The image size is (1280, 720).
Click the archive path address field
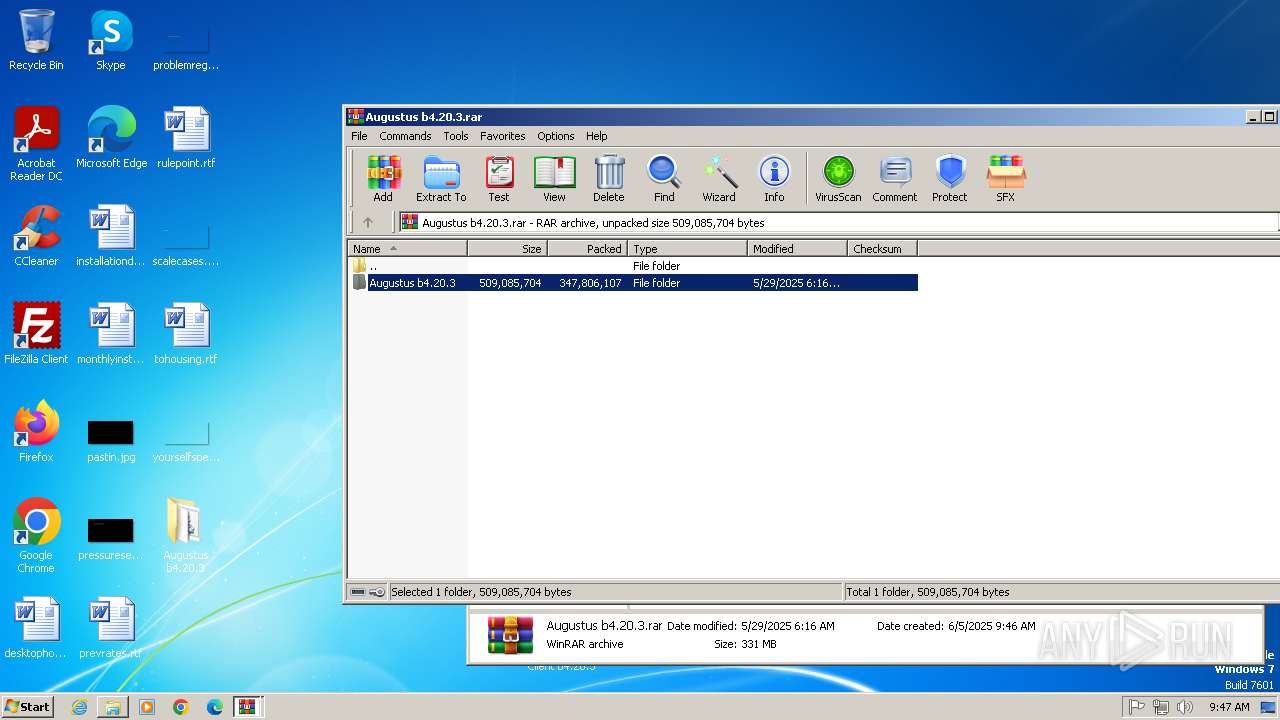coord(838,222)
